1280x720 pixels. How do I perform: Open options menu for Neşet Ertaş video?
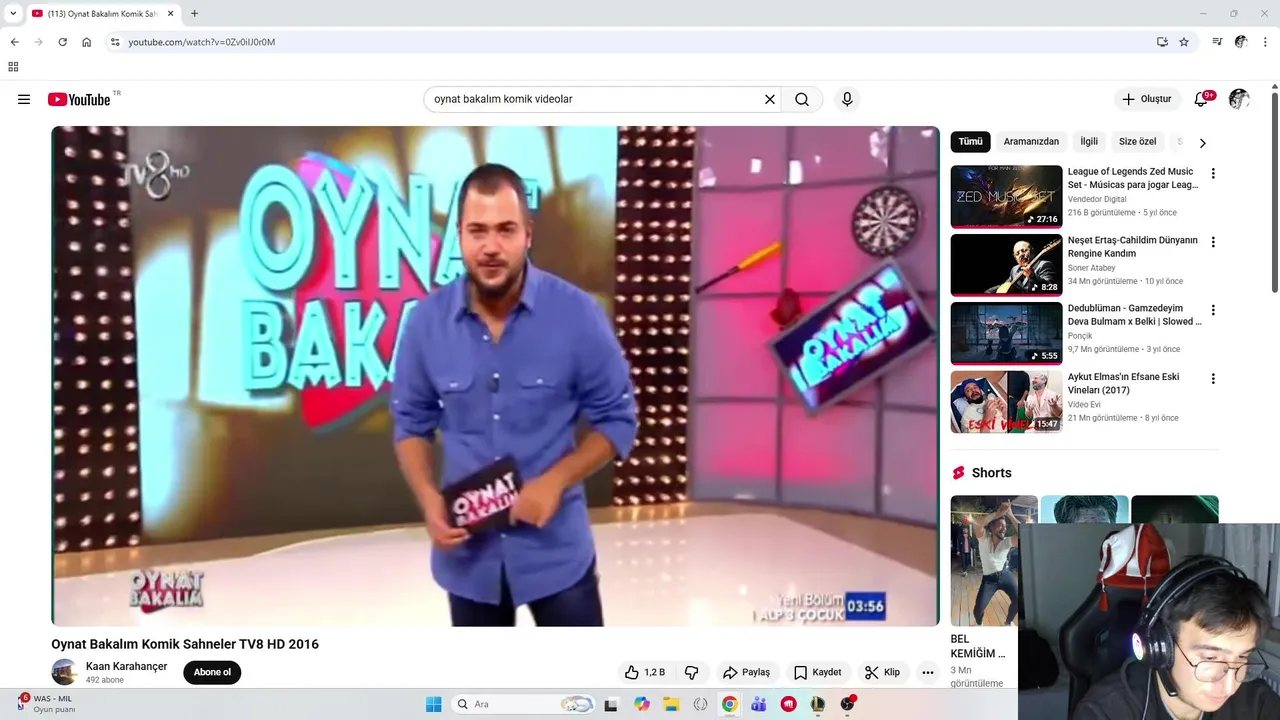point(1213,242)
